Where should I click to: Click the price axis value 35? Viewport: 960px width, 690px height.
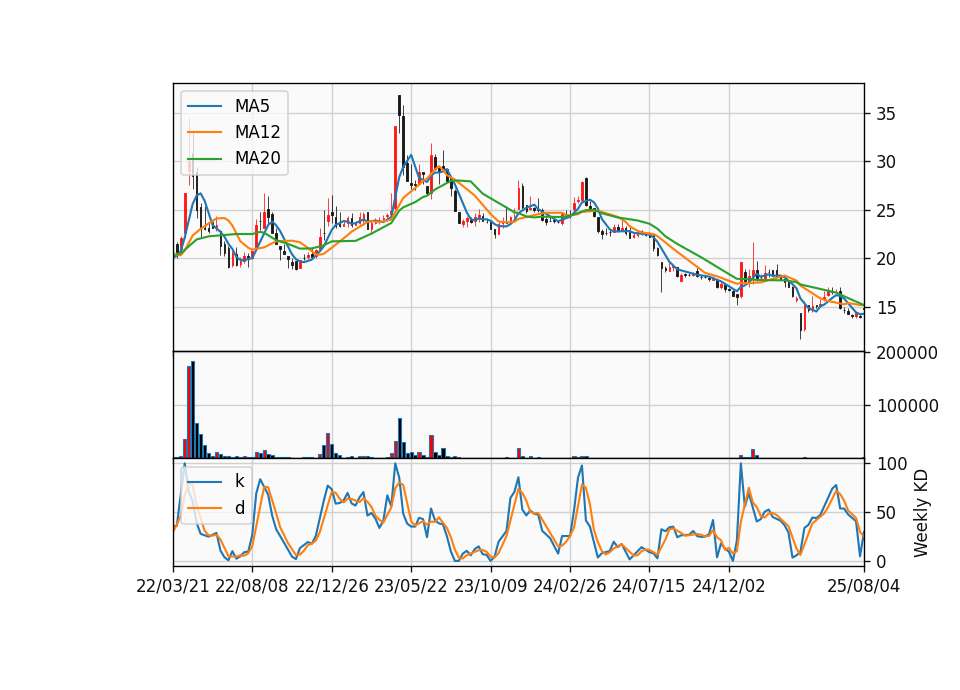[886, 114]
